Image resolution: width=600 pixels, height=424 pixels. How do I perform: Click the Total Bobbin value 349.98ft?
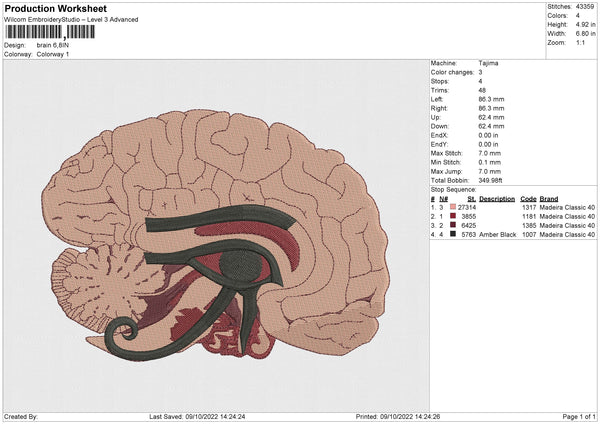[490, 180]
